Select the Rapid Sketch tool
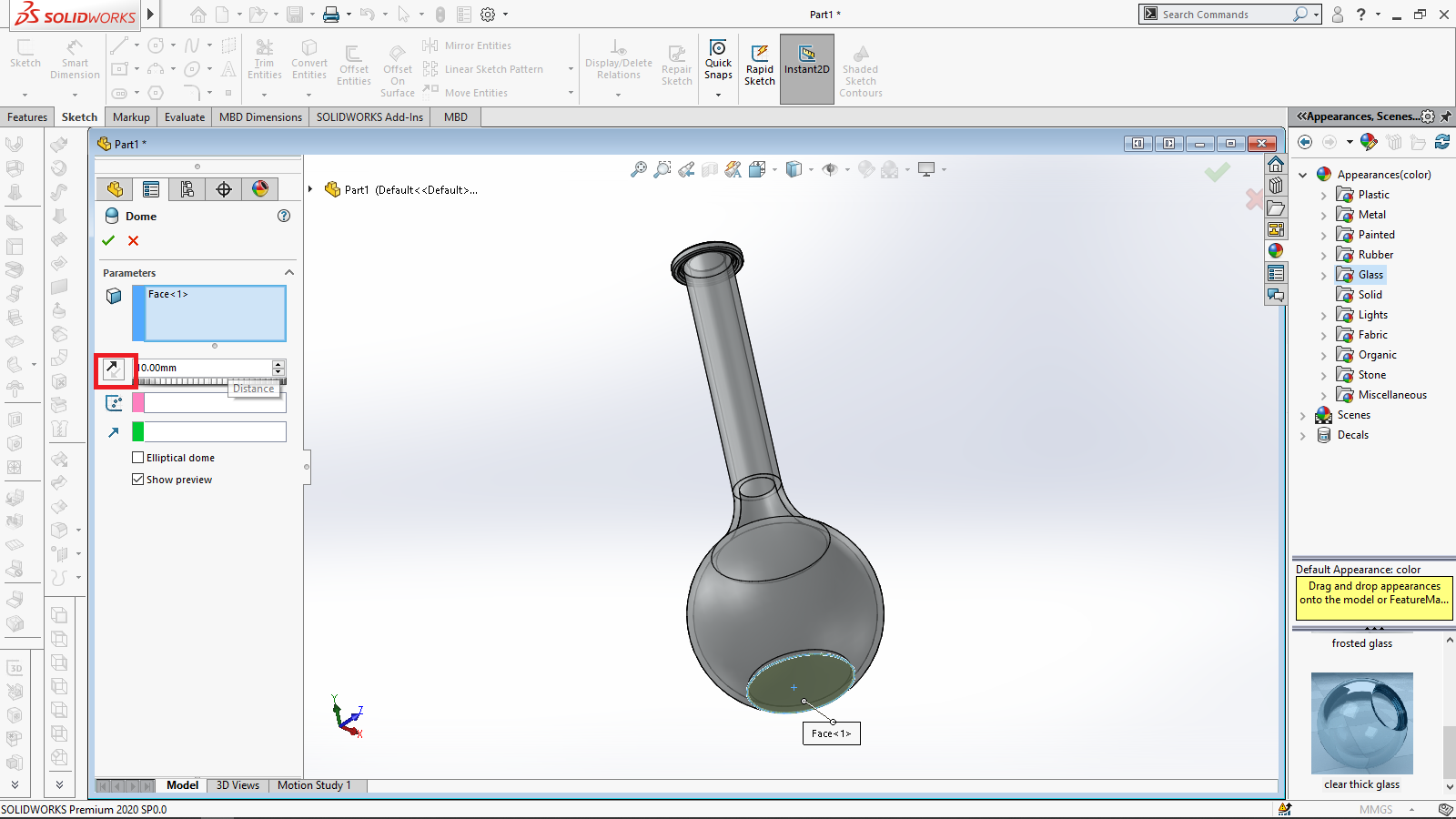The width and height of the screenshot is (1456, 819). 760,64
